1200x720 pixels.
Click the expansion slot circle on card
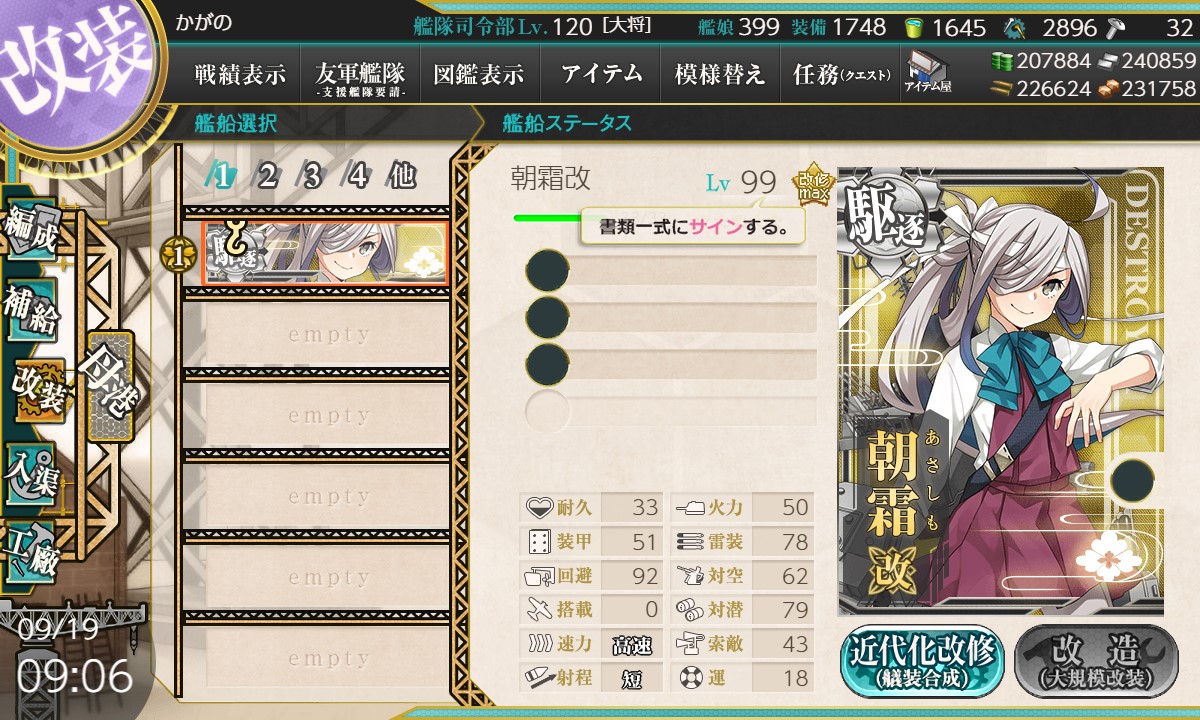1132,481
